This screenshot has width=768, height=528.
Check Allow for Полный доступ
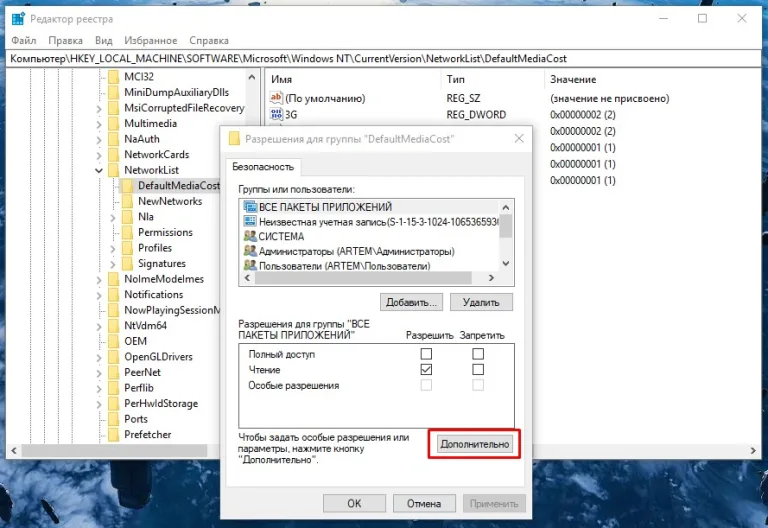[x=426, y=354]
